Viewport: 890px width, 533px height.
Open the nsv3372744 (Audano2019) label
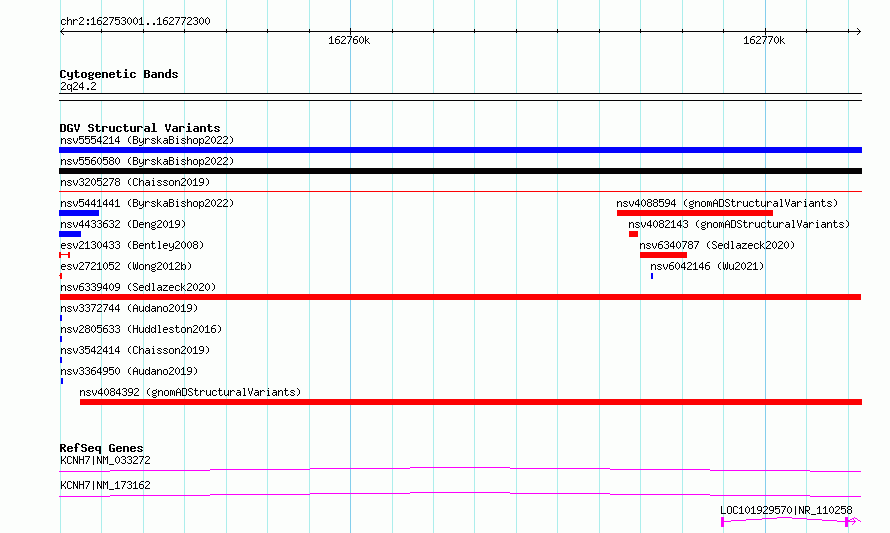point(129,308)
